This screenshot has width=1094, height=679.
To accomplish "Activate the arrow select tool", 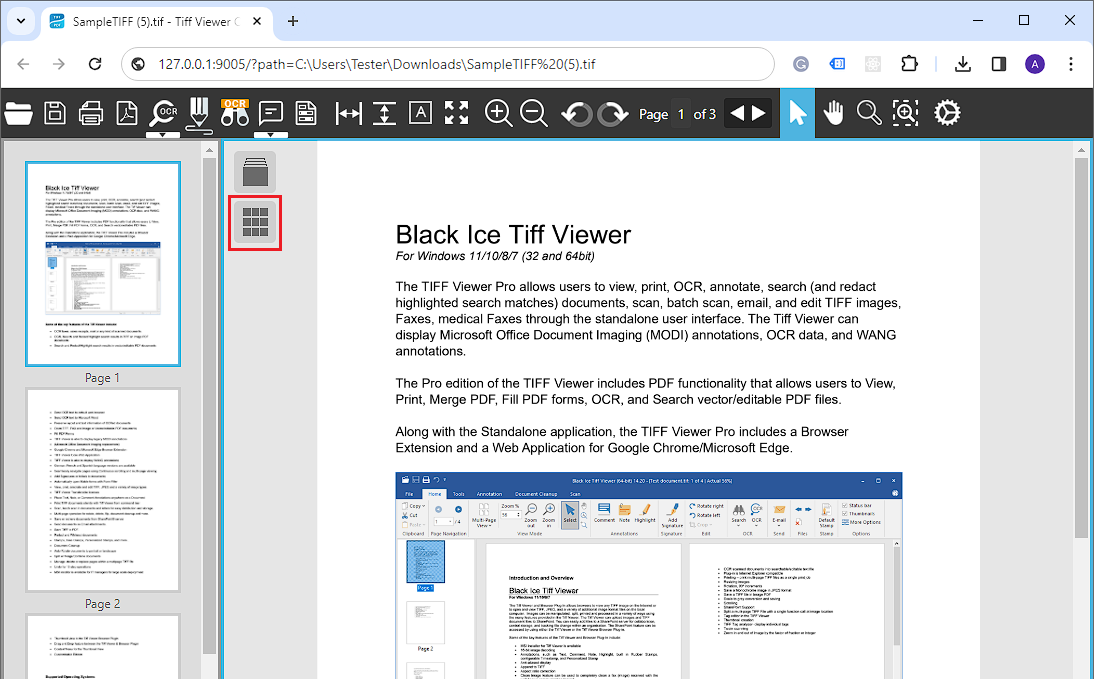I will coord(797,113).
